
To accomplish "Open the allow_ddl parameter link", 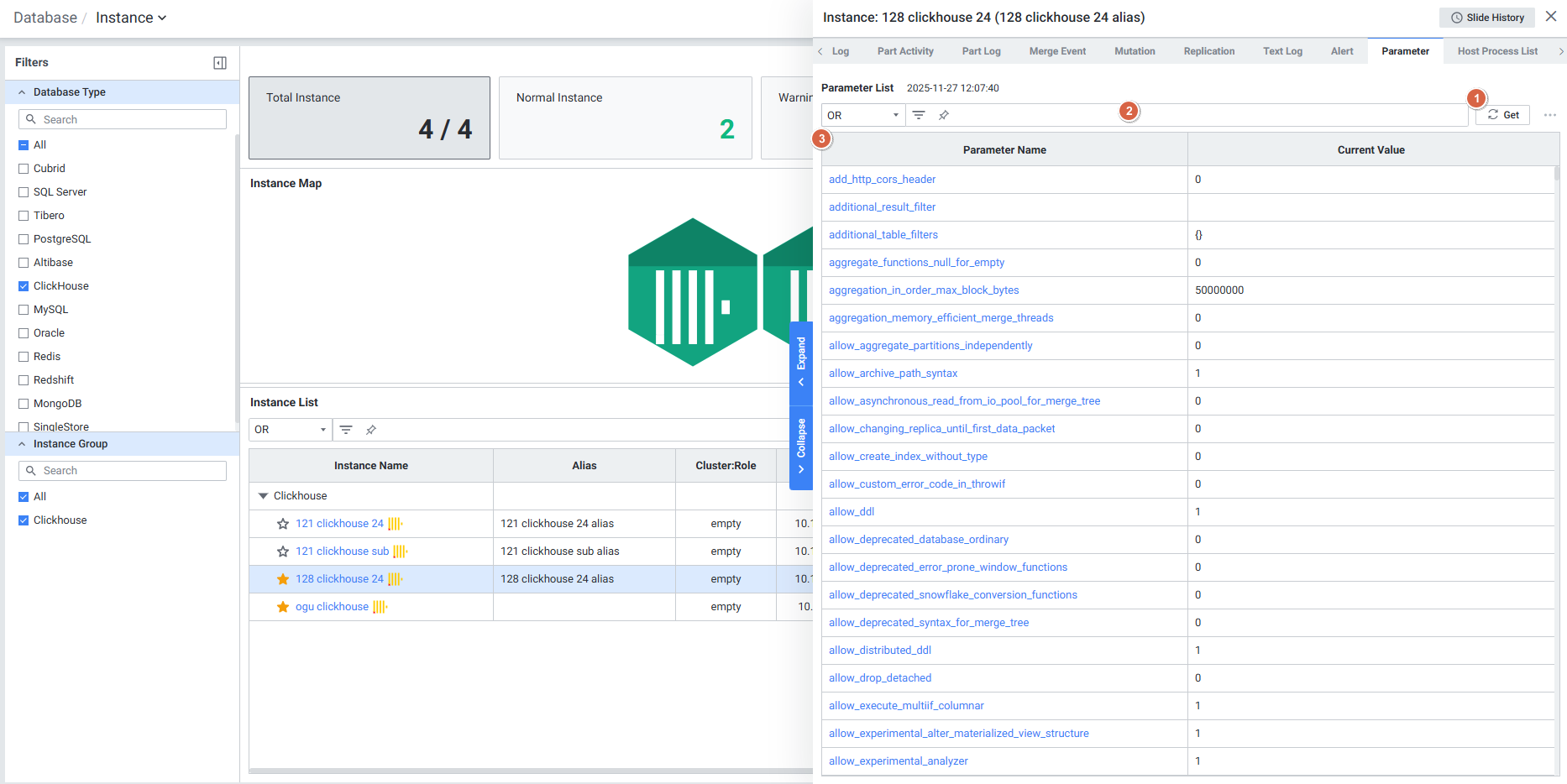I will (852, 512).
